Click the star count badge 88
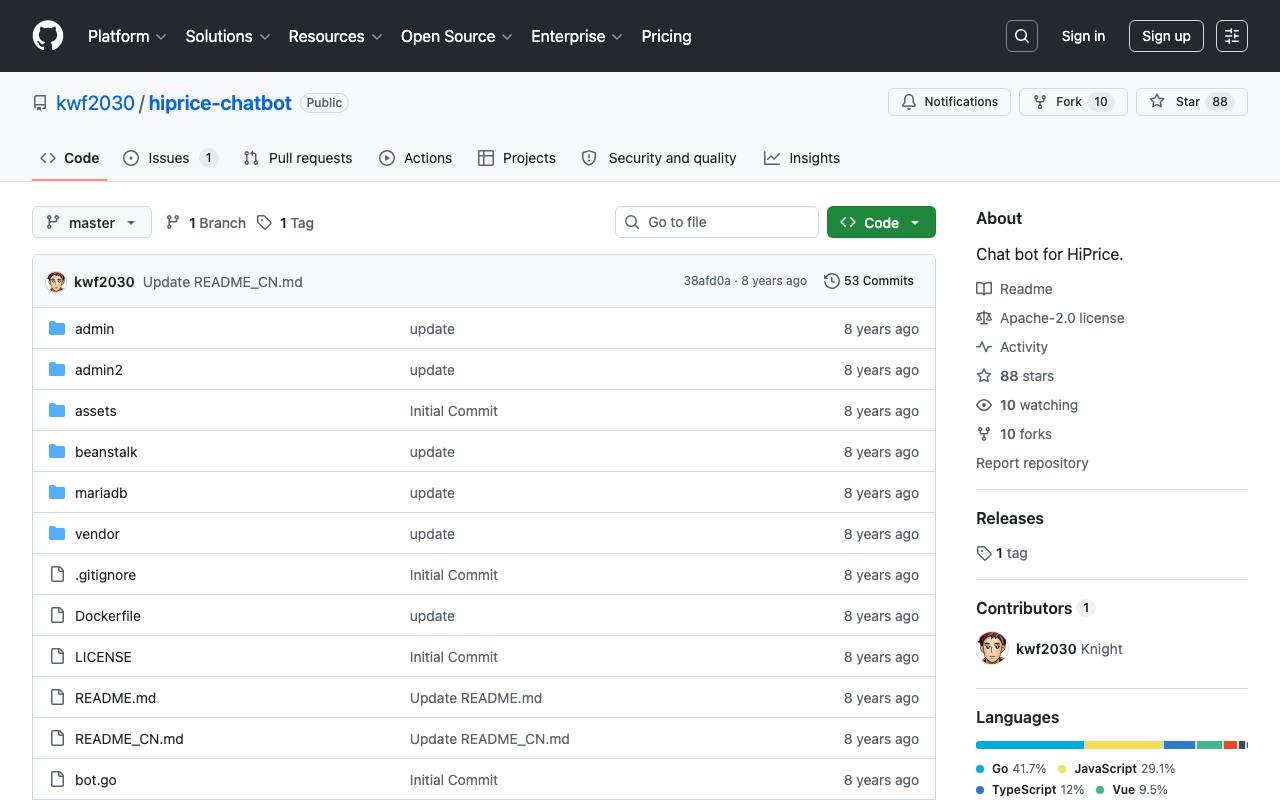 [x=1219, y=102]
